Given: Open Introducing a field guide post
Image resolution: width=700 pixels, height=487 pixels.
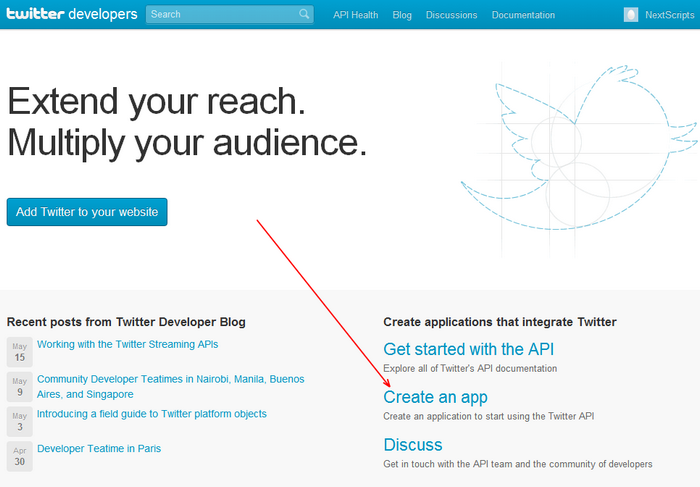Looking at the screenshot, I should point(151,414).
